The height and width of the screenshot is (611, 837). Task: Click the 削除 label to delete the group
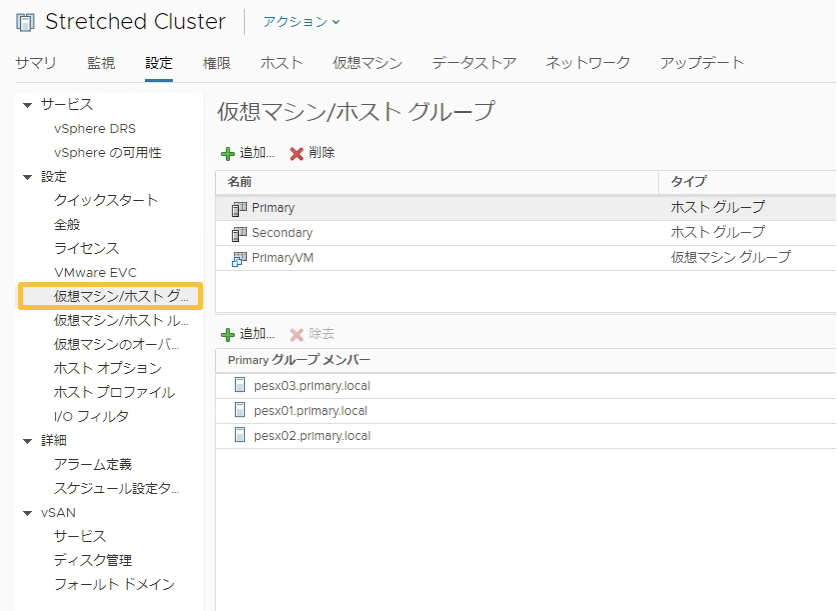point(321,153)
